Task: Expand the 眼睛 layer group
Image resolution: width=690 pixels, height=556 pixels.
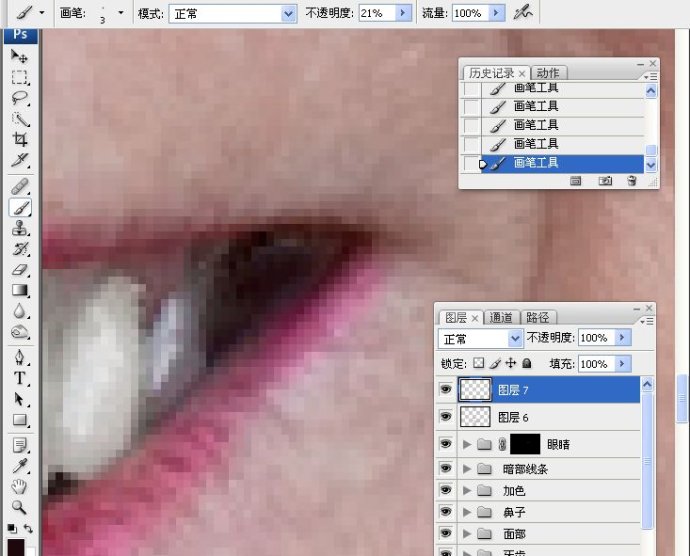Action: click(467, 444)
